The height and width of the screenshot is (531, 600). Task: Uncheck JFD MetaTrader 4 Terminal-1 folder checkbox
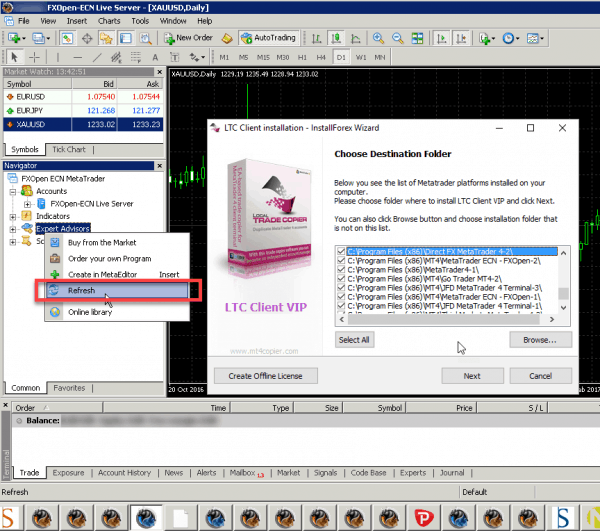coord(341,306)
